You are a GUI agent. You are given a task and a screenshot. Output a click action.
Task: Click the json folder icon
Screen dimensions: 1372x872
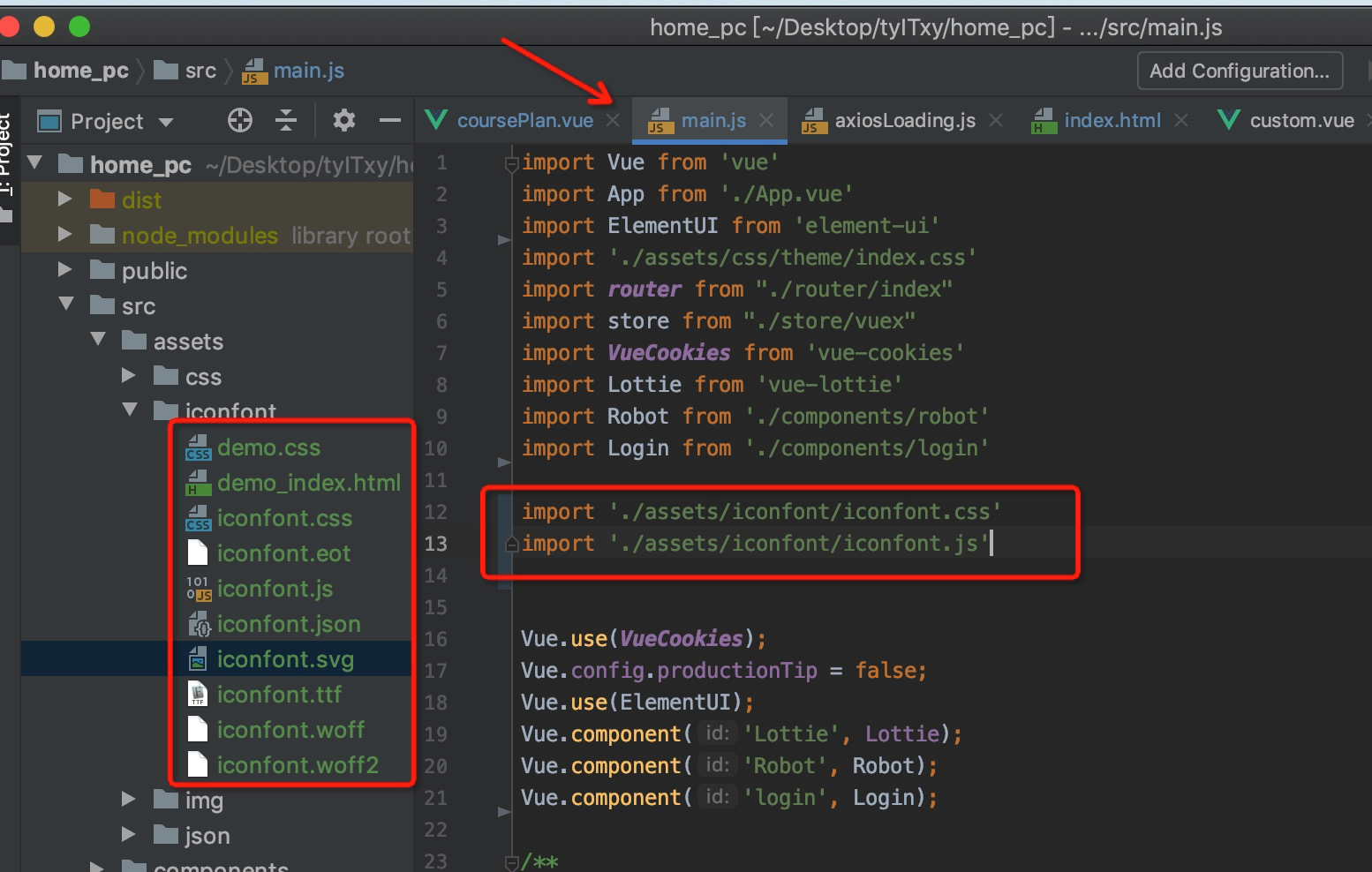pyautogui.click(x=166, y=834)
